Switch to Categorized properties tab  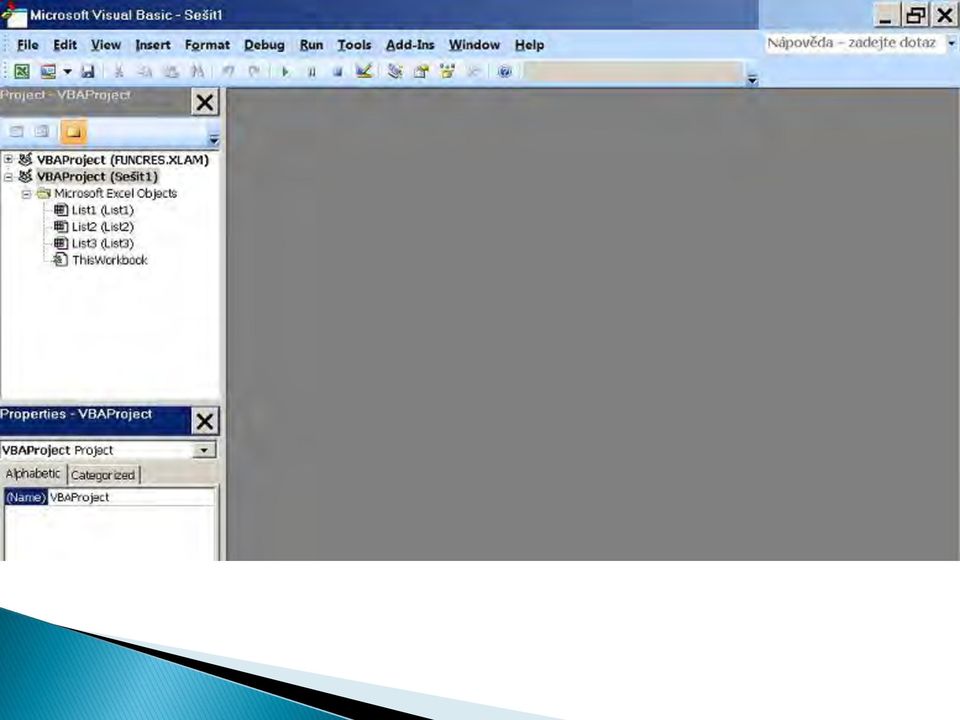pyautogui.click(x=103, y=475)
